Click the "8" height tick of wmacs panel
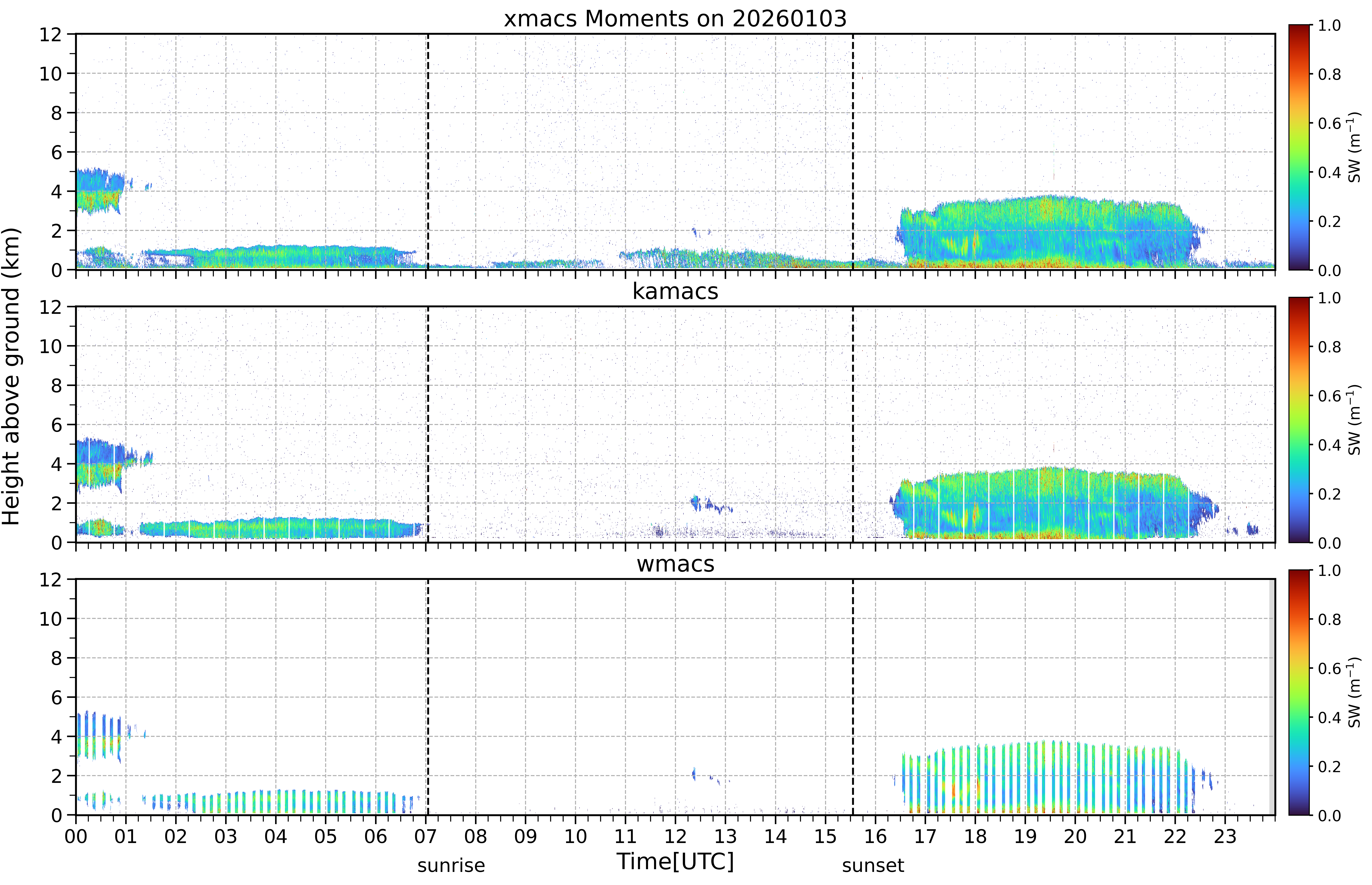This screenshot has width=1372, height=885. [x=56, y=658]
